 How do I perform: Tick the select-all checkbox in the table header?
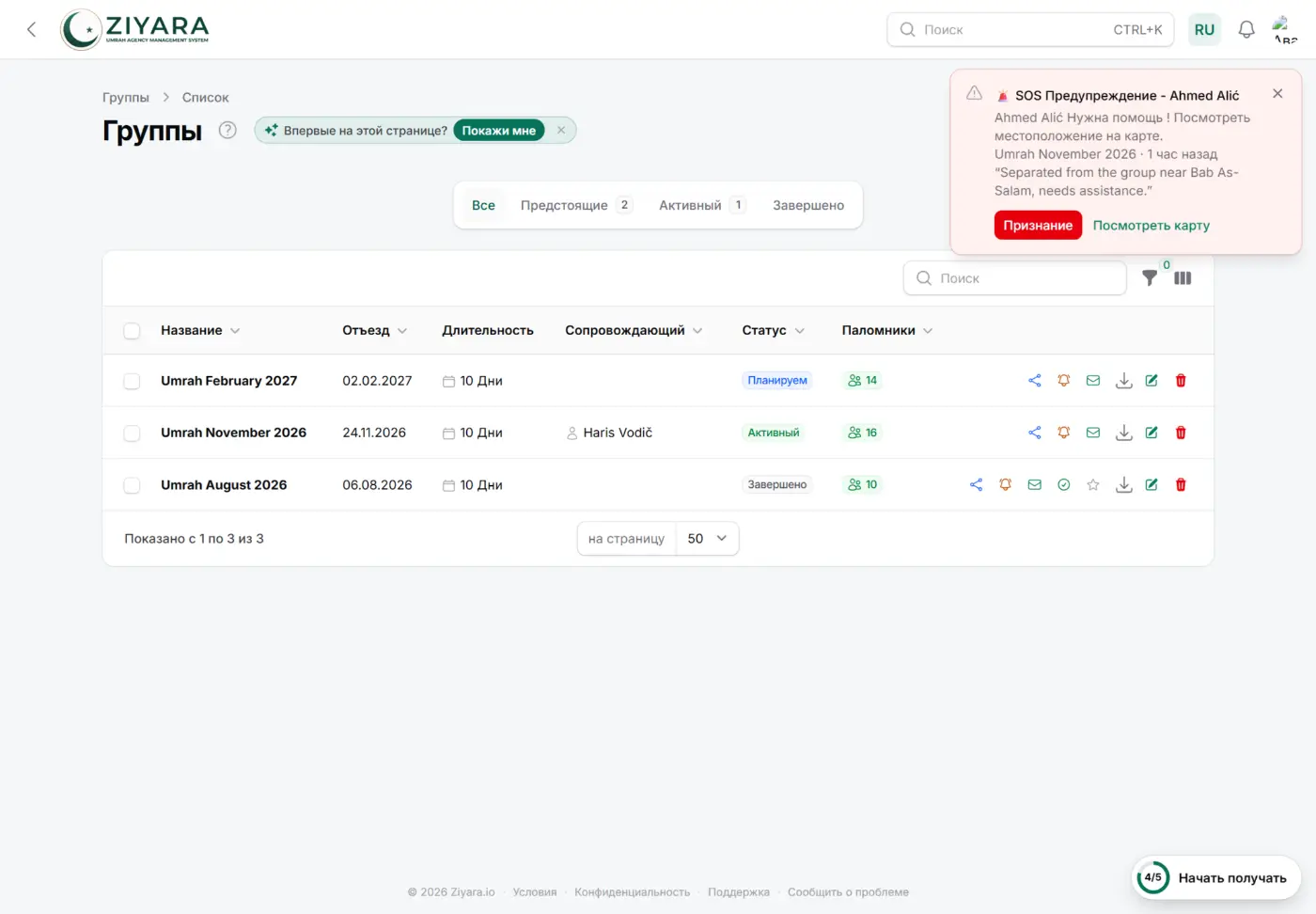[132, 331]
